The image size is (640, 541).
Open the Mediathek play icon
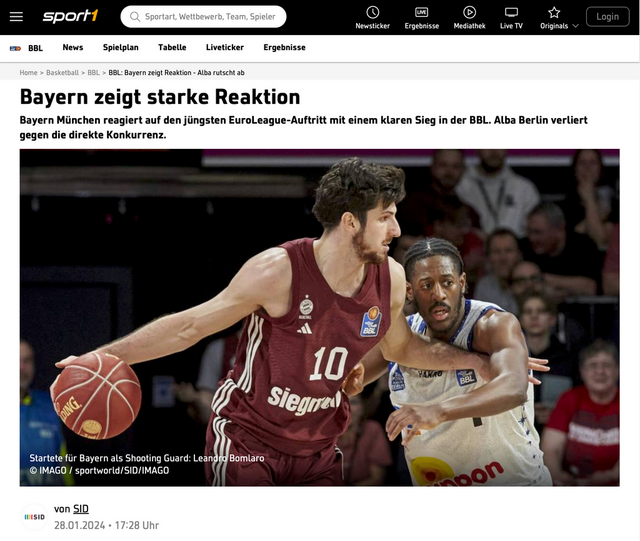tap(469, 12)
